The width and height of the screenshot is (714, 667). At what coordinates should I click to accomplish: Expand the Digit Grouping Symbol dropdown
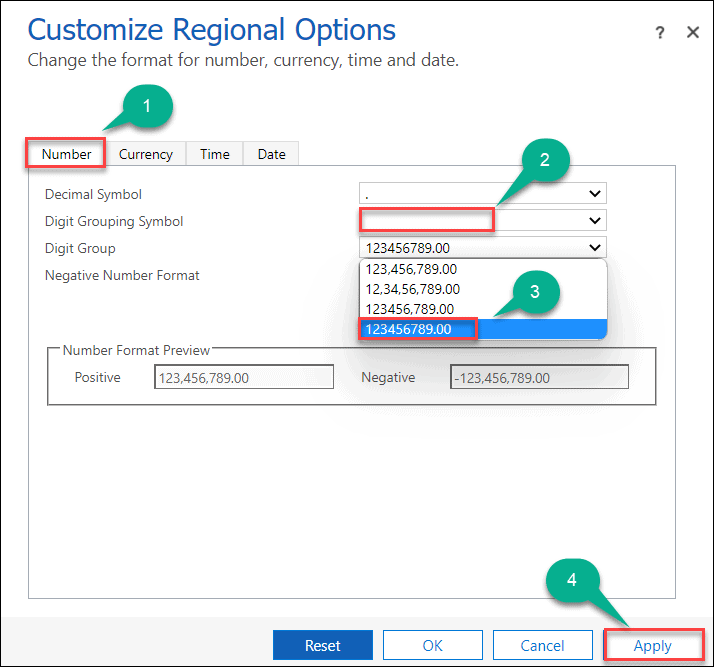pyautogui.click(x=483, y=220)
